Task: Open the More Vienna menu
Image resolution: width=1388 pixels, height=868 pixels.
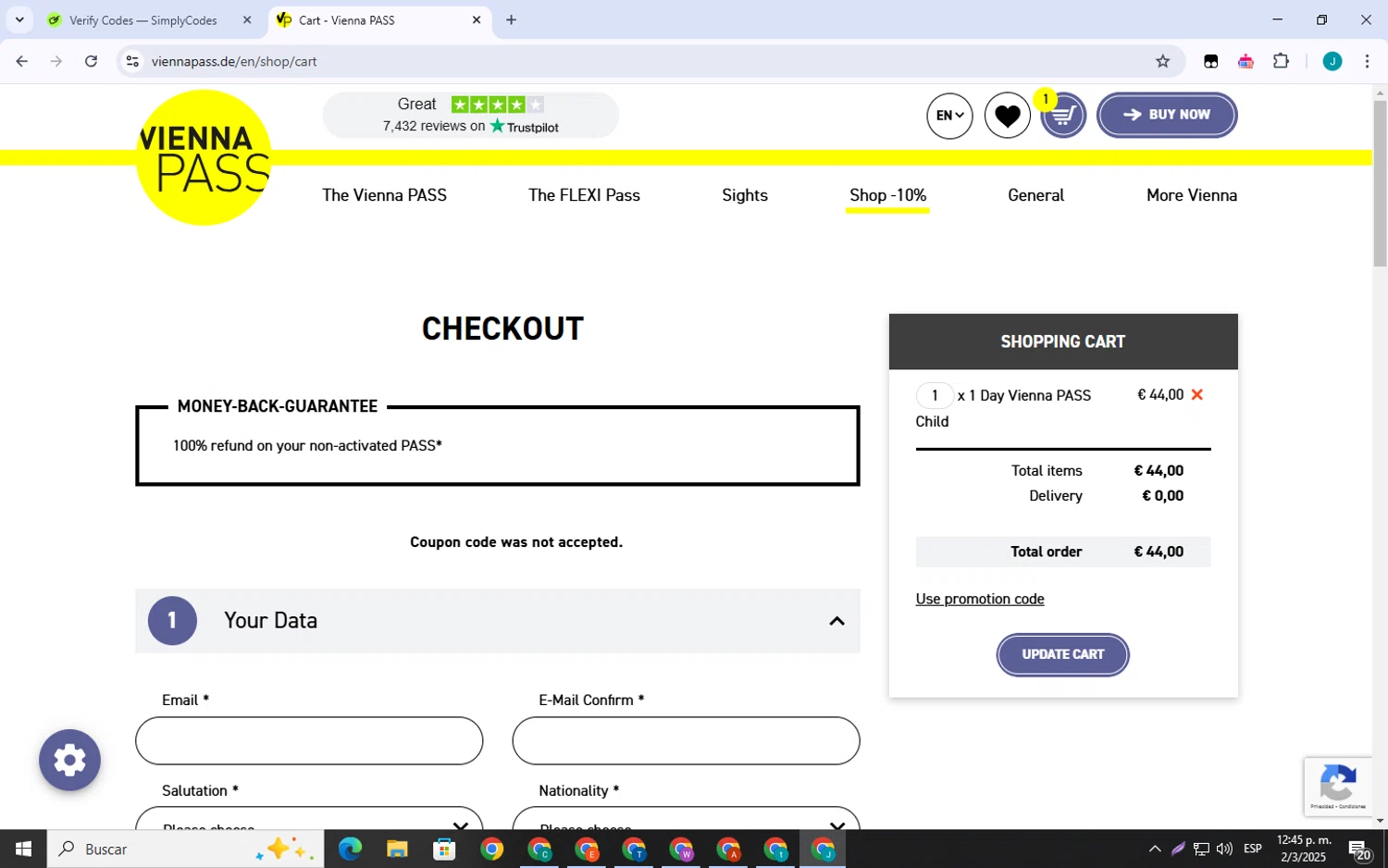Action: tap(1192, 195)
